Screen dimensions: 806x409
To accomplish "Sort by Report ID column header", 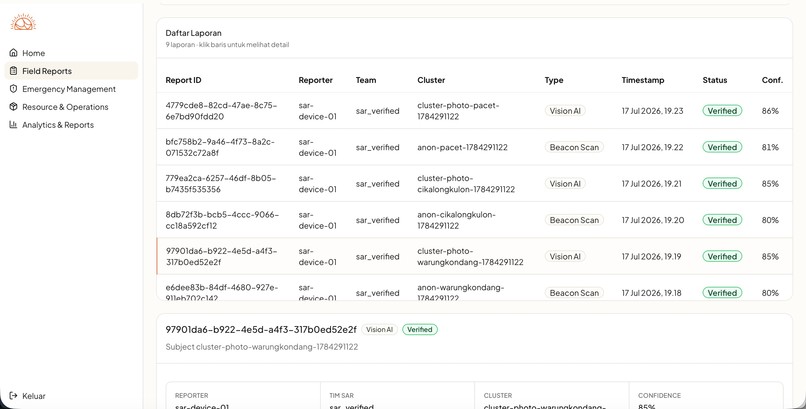I will click(x=184, y=80).
